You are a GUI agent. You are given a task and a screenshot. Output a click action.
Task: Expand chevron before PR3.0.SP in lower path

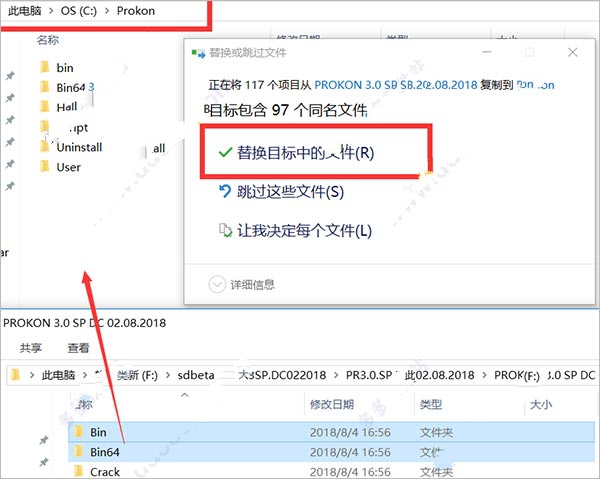[336, 375]
